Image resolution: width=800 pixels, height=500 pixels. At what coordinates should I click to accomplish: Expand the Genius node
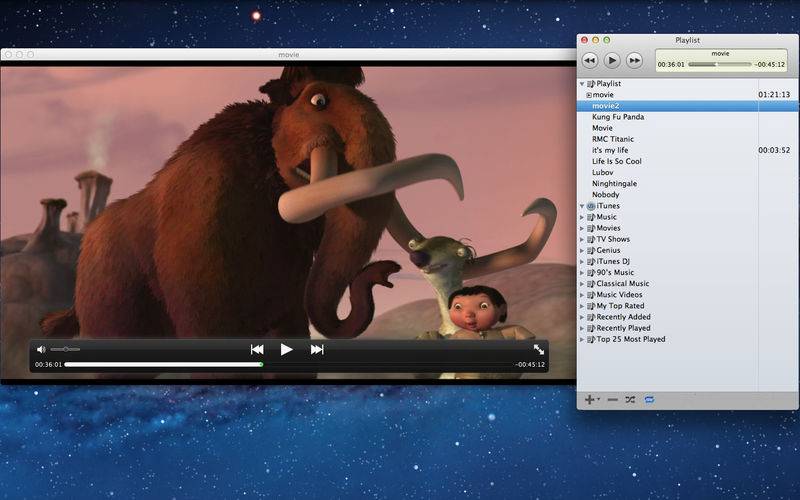click(582, 251)
